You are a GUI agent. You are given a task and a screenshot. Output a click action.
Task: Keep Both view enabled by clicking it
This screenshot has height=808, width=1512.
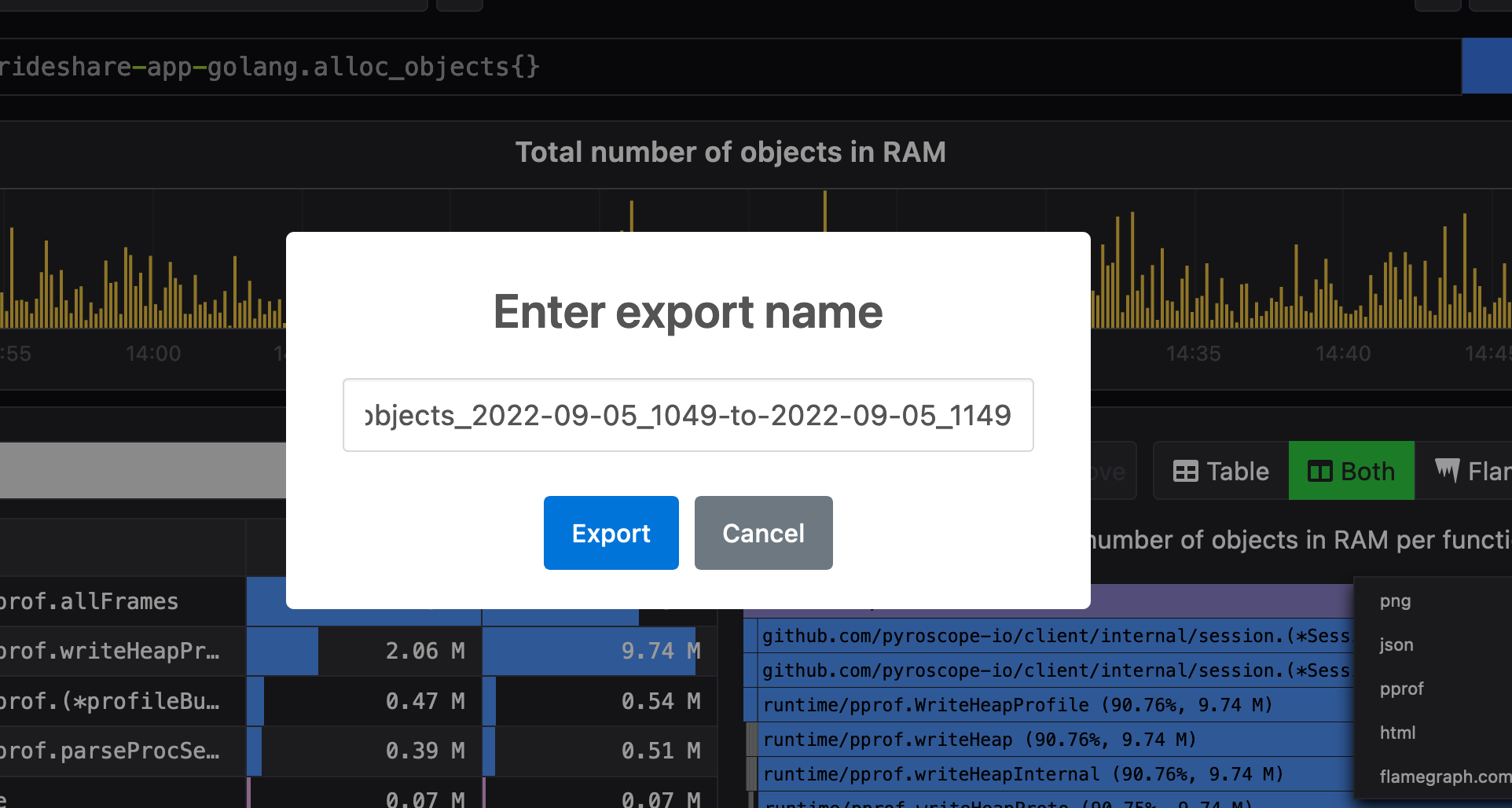(1351, 470)
